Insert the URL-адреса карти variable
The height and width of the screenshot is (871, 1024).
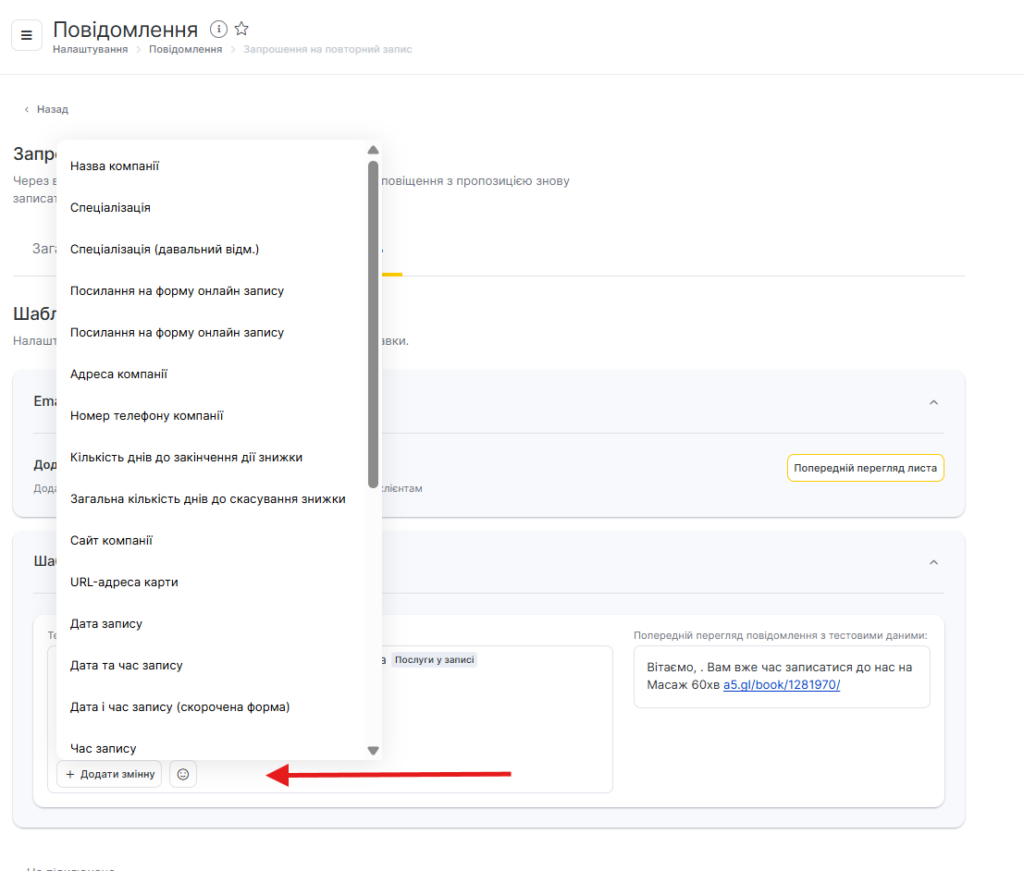pos(124,582)
